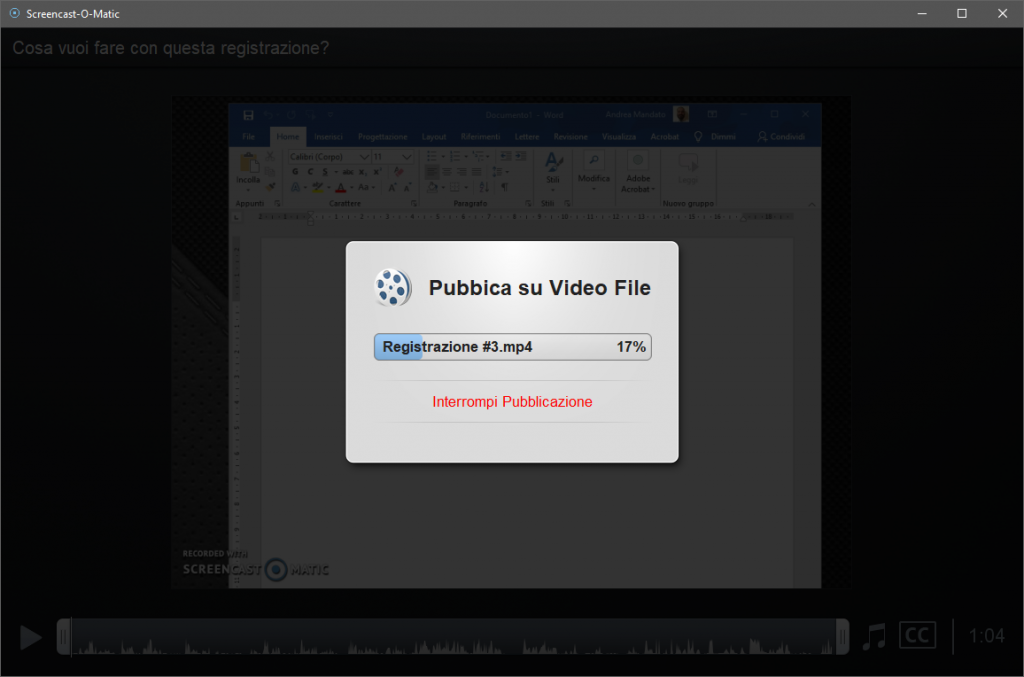Click the paragraph shading bucket icon
The height and width of the screenshot is (677, 1024).
click(x=432, y=187)
